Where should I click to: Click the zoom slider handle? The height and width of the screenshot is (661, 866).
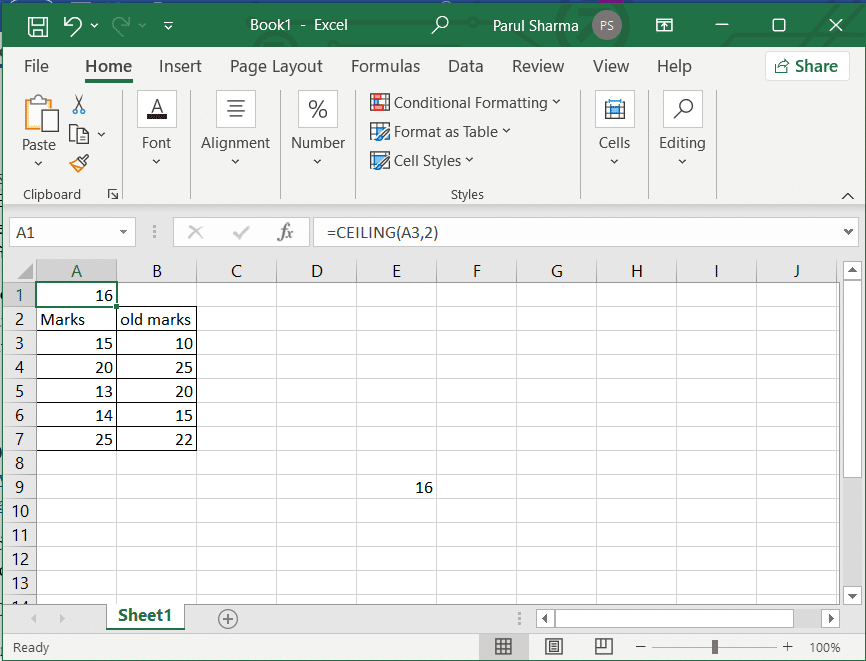coord(715,647)
